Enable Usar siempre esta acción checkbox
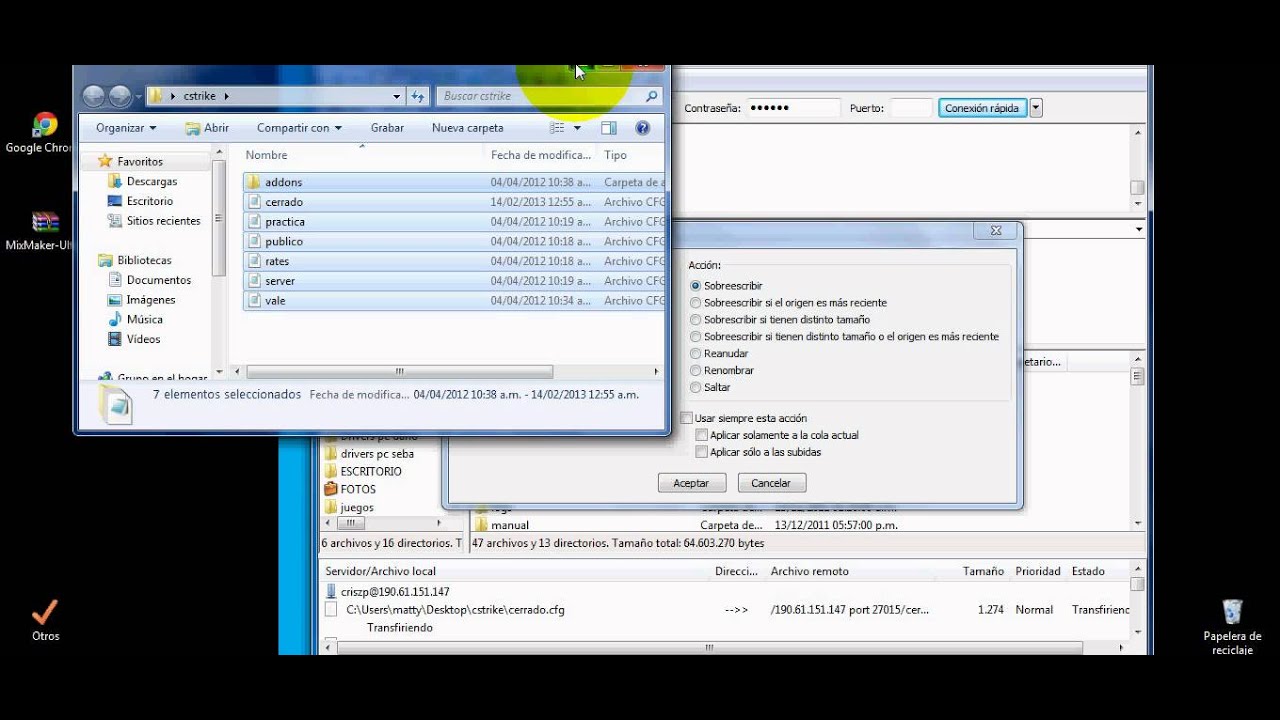Image resolution: width=1280 pixels, height=720 pixels. point(686,418)
